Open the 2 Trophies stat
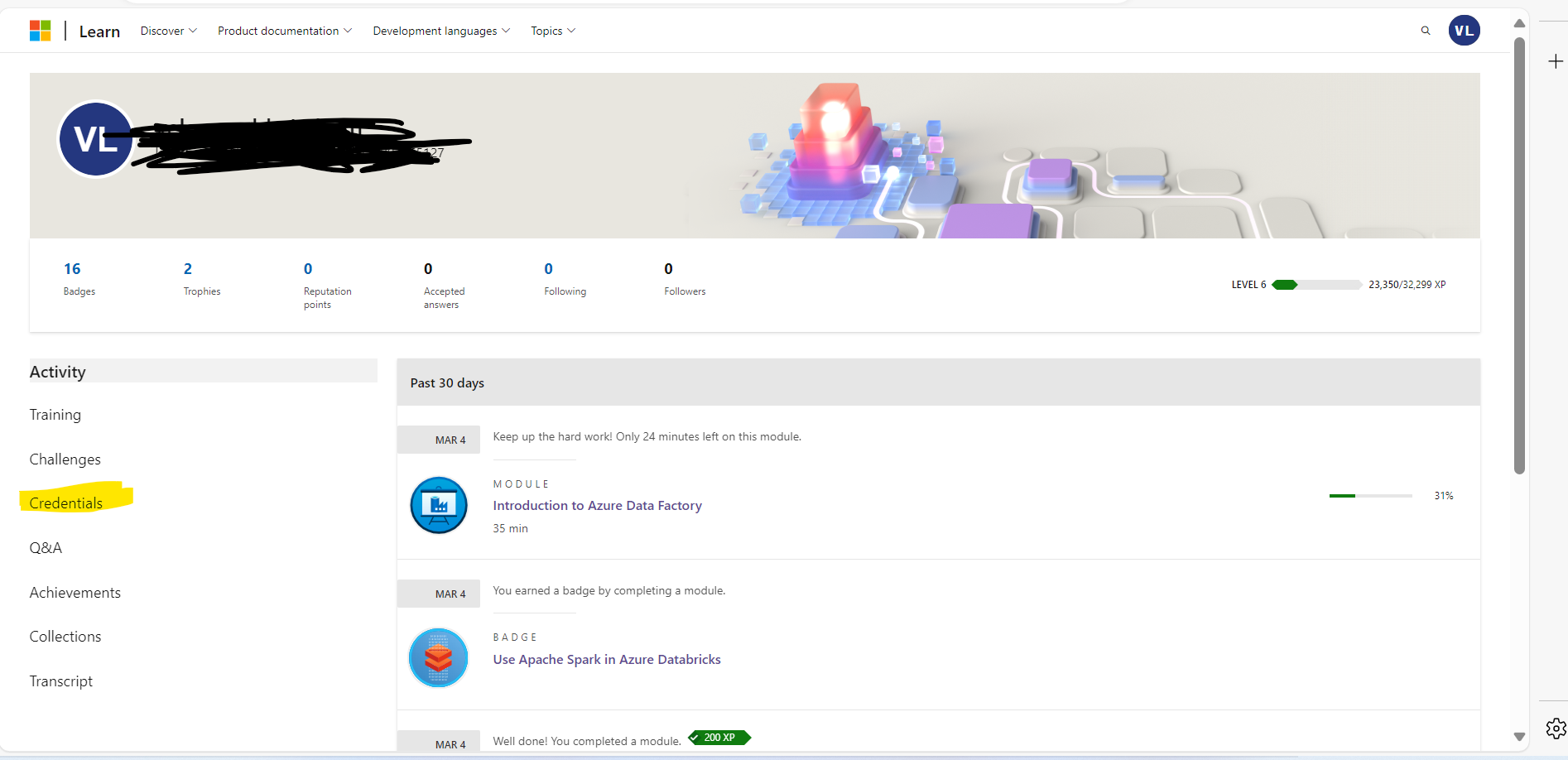The image size is (1568, 760). click(x=202, y=279)
